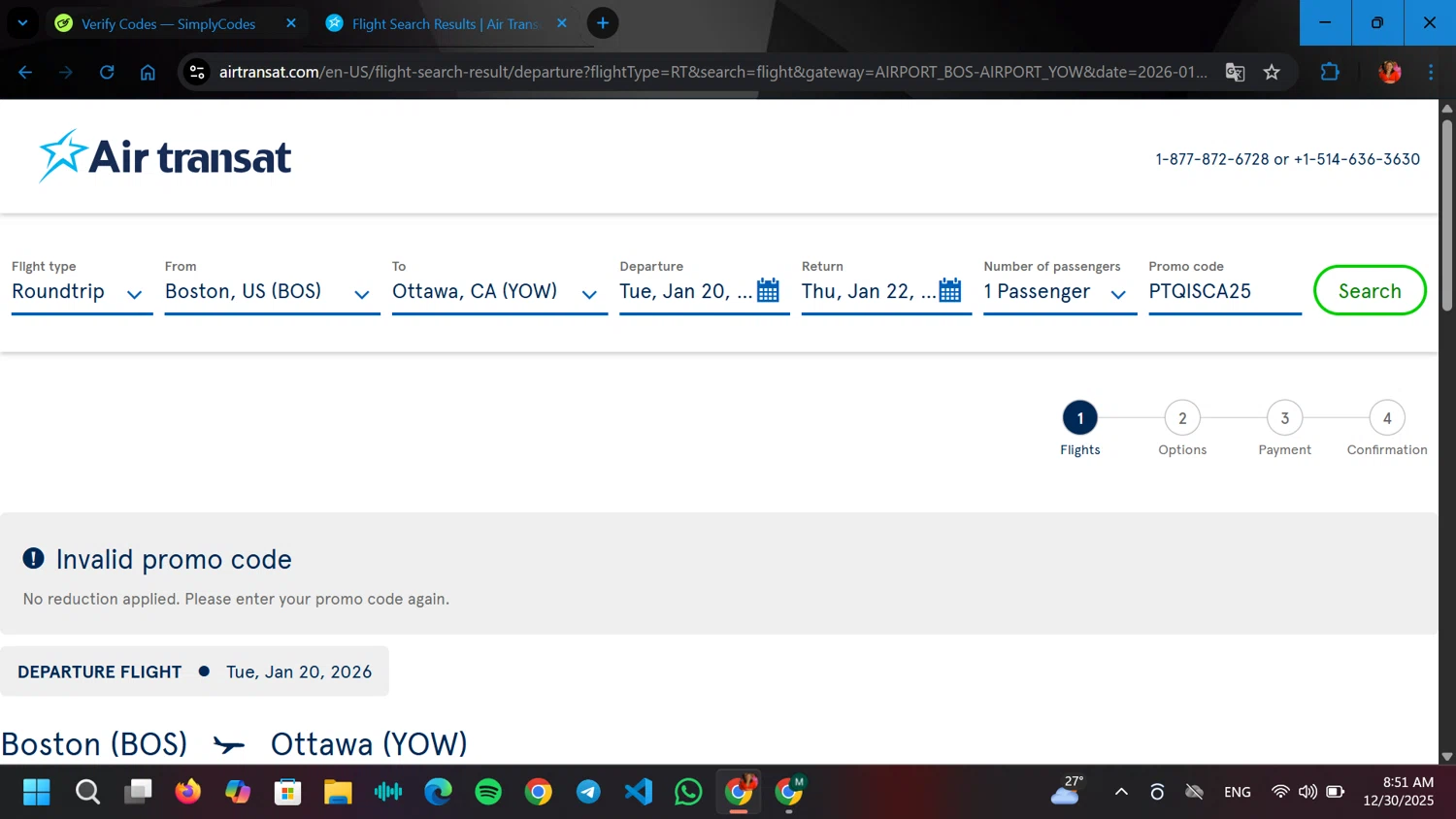This screenshot has height=819, width=1456.
Task: Click the Boston (BOS) to Ottawa heading
Action: (234, 744)
